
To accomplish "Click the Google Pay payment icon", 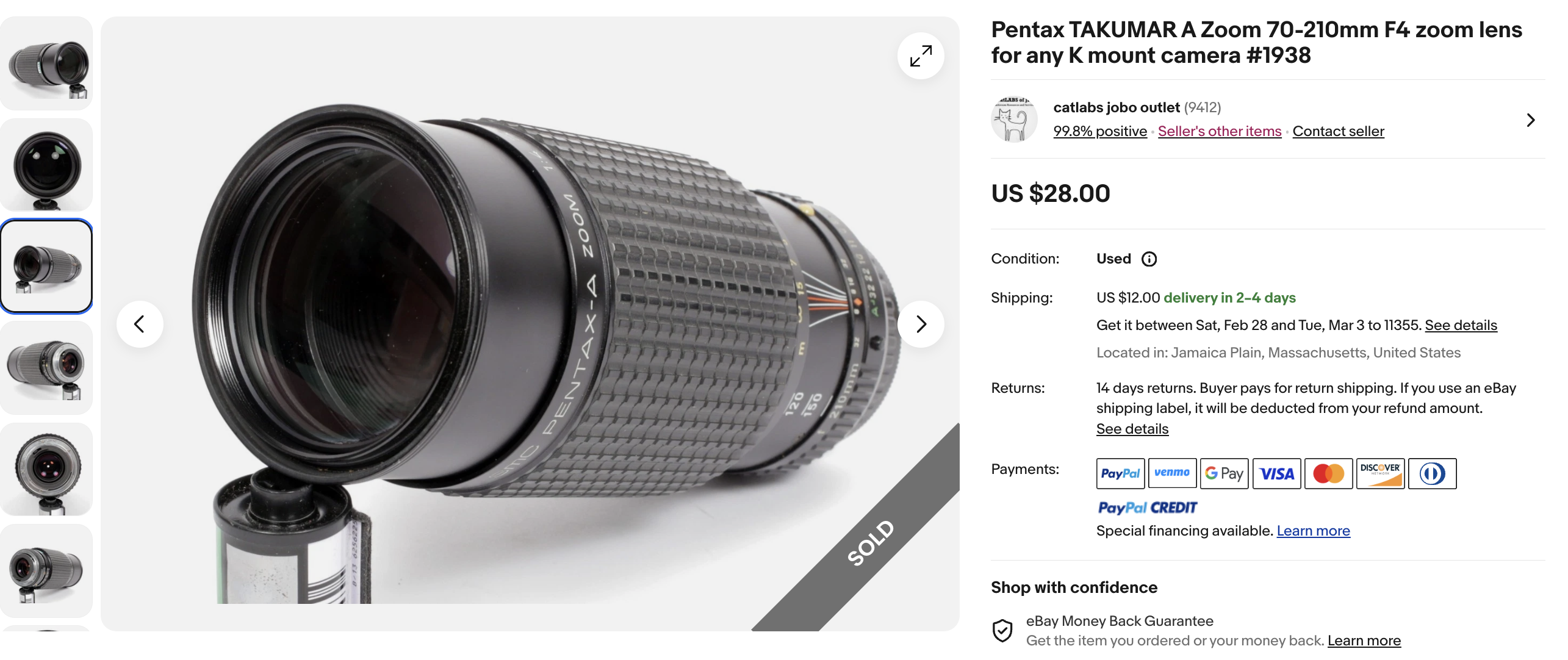I will [x=1224, y=473].
